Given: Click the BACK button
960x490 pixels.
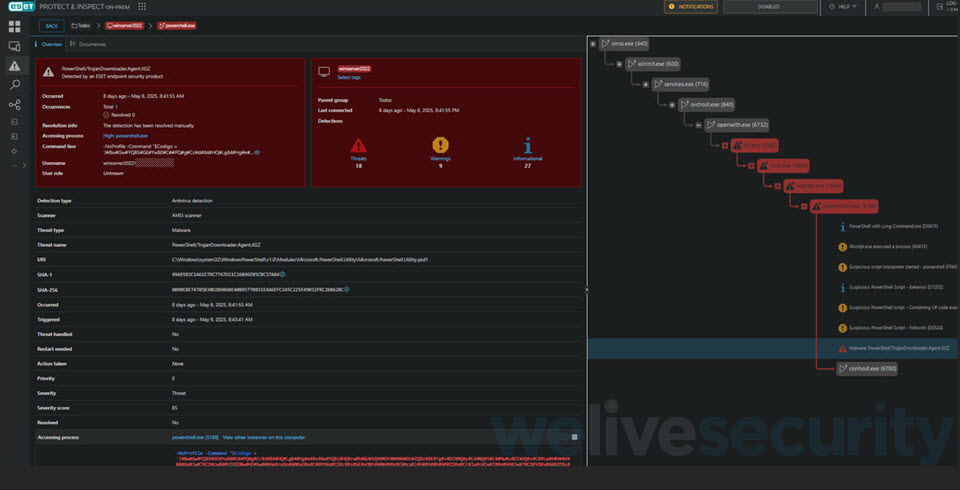Looking at the screenshot, I should (51, 26).
